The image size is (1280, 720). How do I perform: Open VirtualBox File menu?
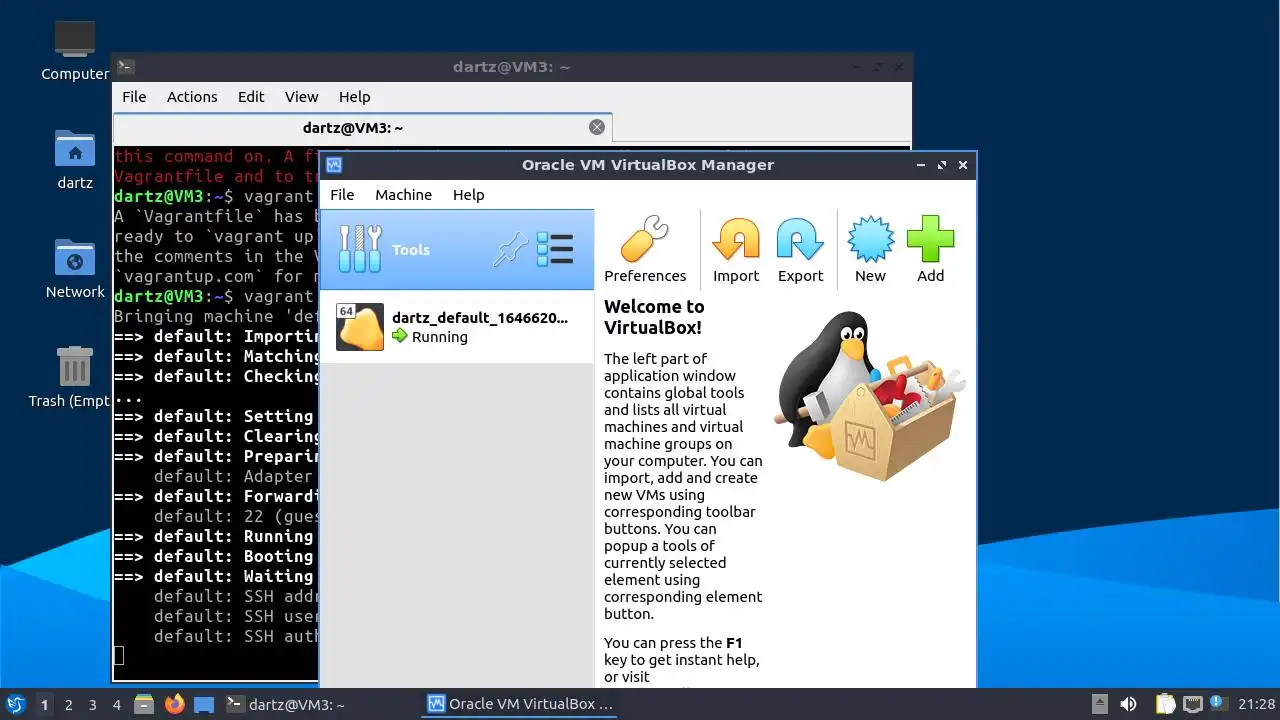point(342,195)
